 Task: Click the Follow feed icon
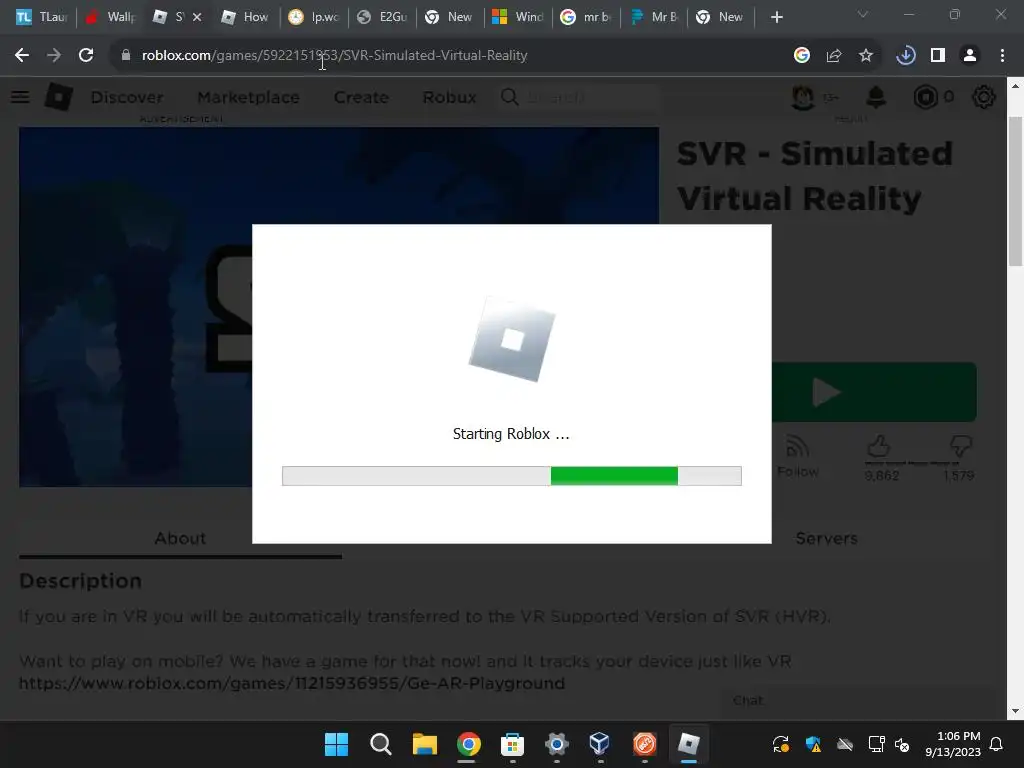click(x=797, y=447)
